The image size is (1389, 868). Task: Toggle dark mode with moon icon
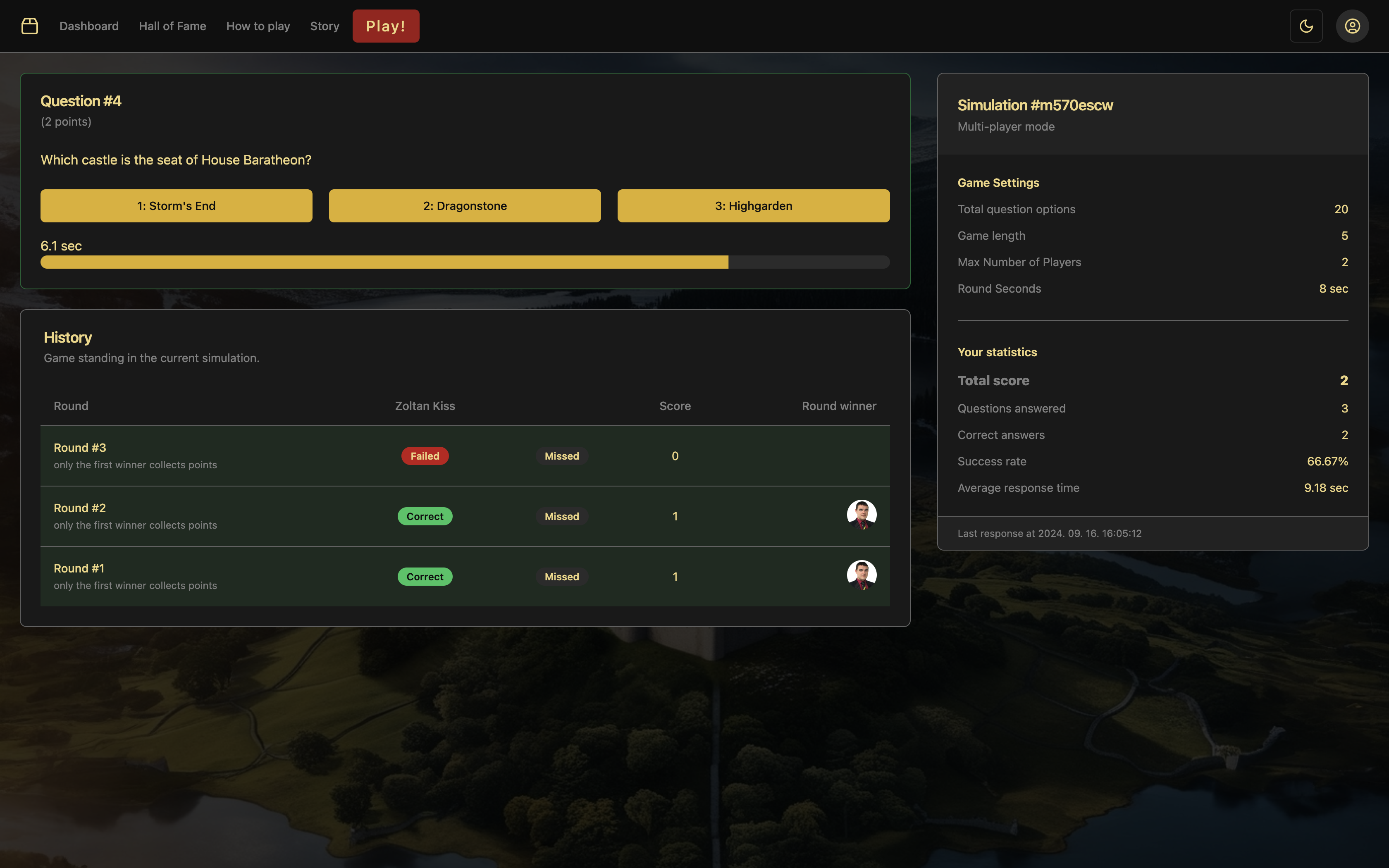point(1306,26)
